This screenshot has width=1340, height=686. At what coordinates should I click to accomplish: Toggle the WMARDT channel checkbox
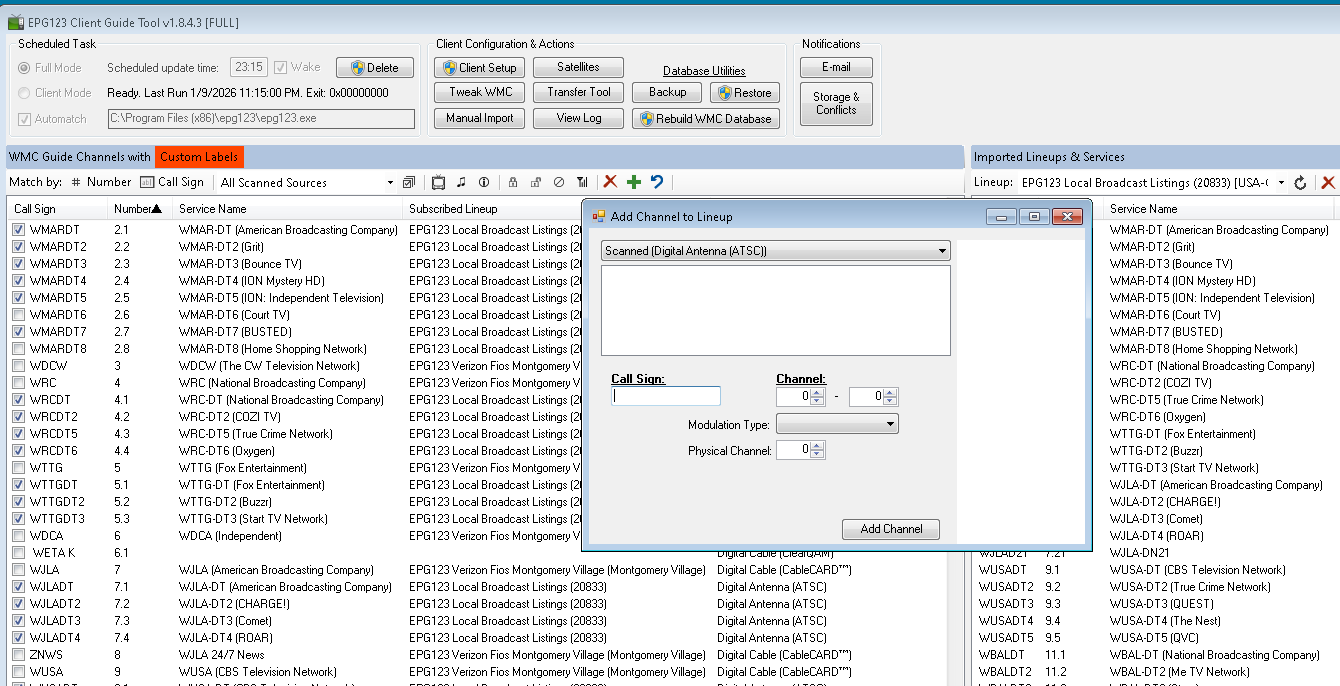click(19, 230)
